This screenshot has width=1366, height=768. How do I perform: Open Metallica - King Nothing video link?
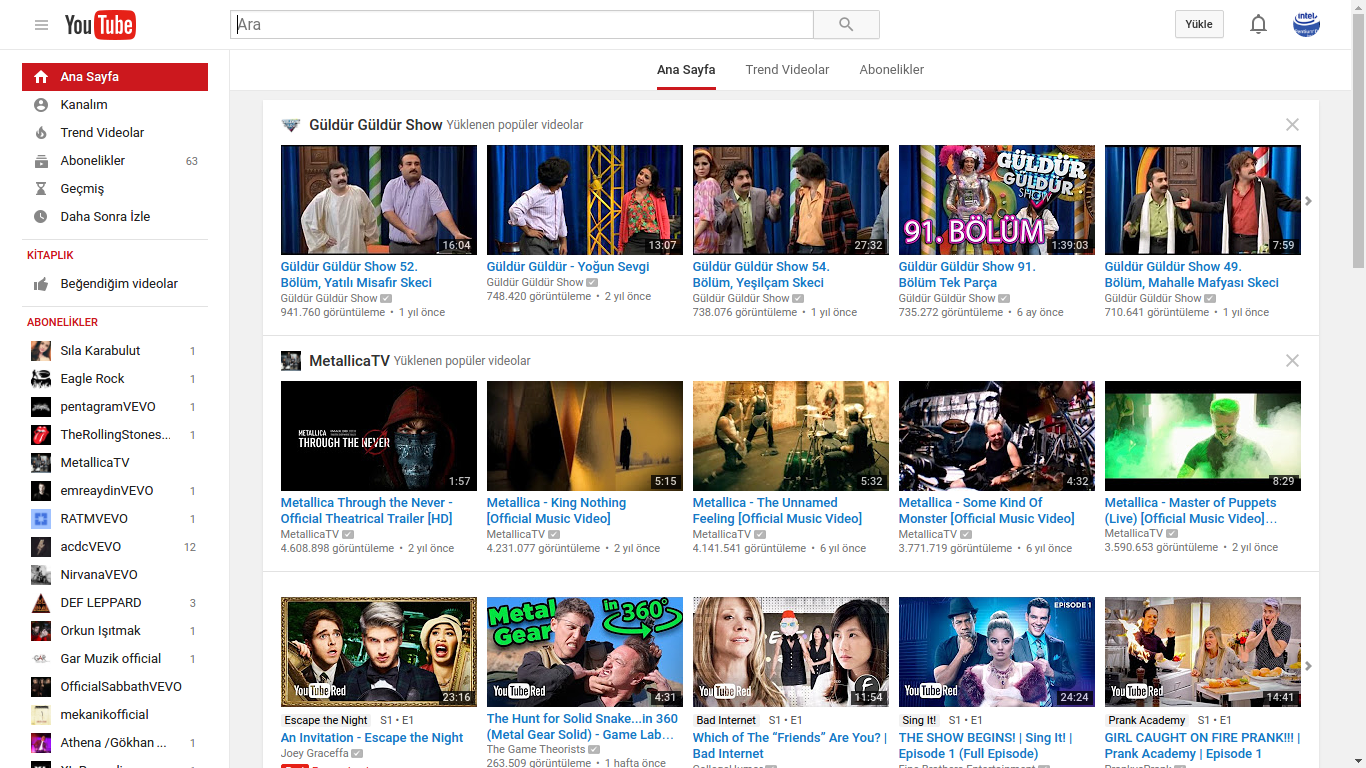coord(556,511)
